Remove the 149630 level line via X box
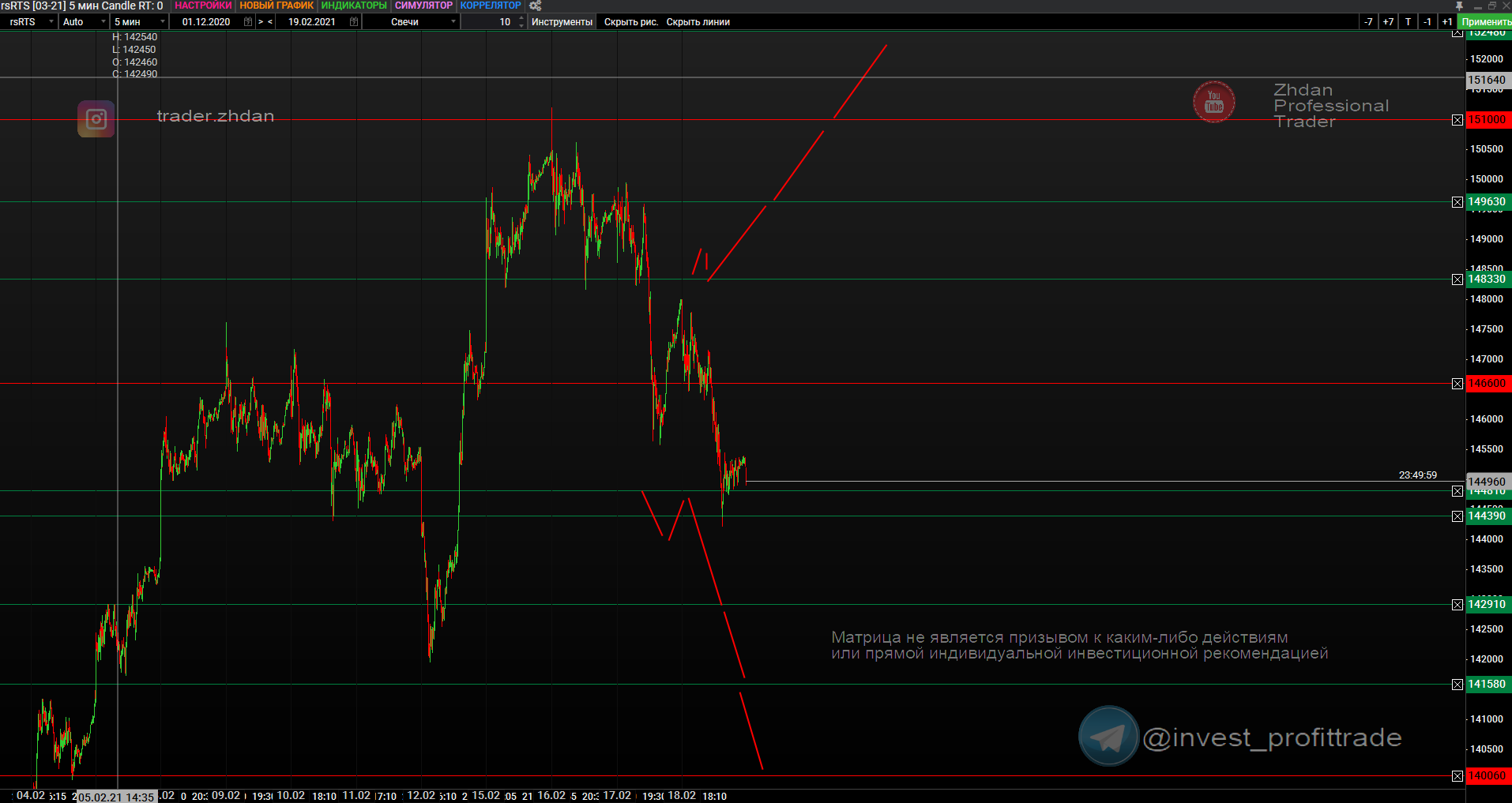 (1457, 202)
